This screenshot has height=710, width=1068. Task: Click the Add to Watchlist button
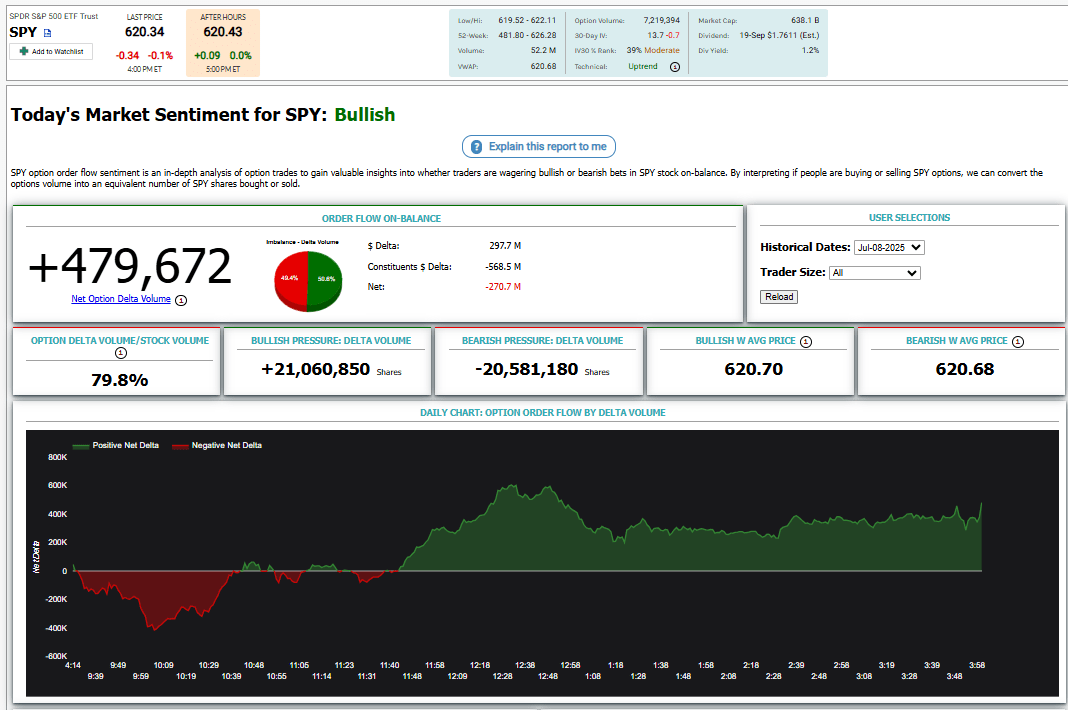51,51
